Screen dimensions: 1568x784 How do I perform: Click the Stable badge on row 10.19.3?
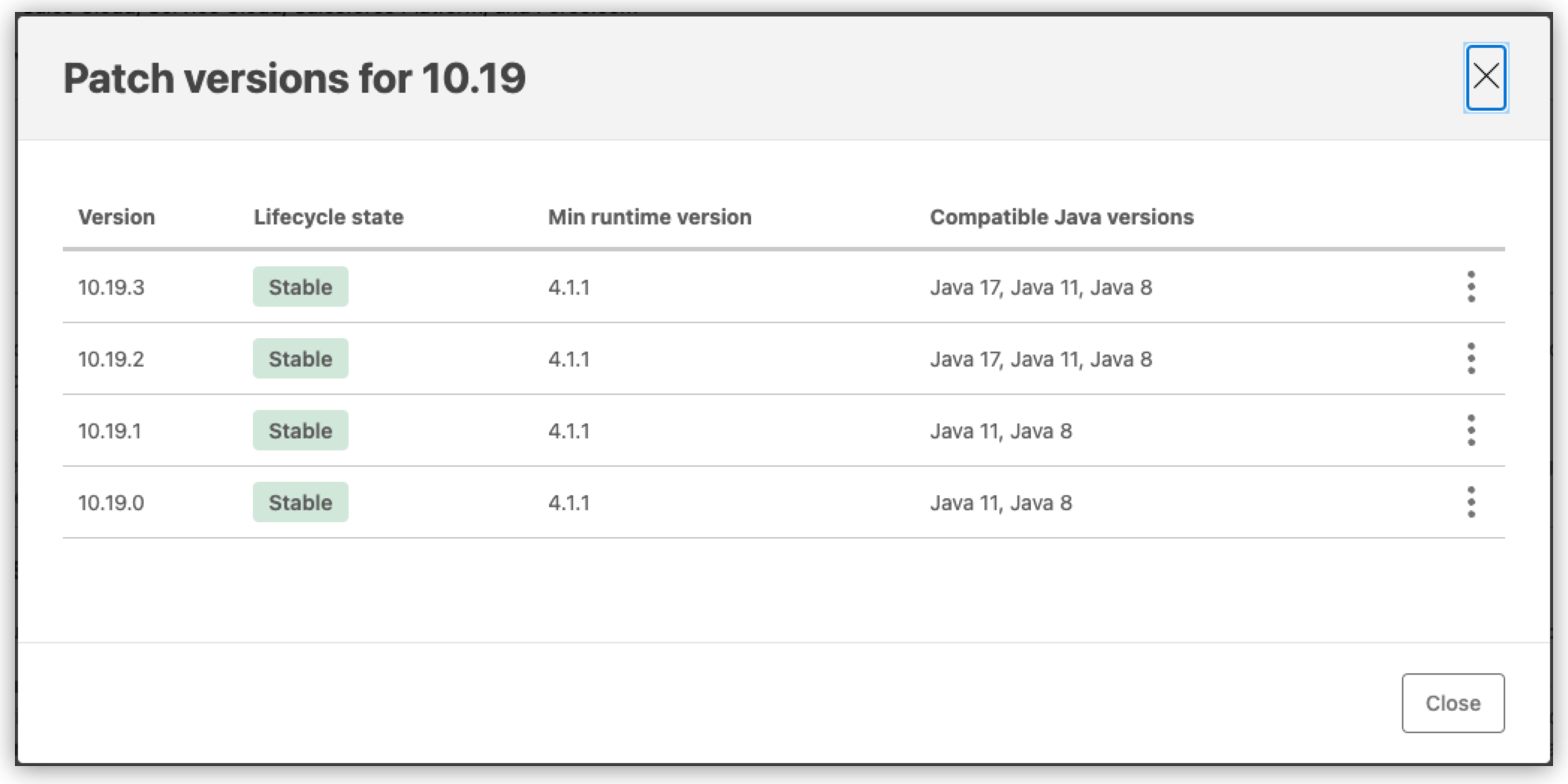coord(300,287)
